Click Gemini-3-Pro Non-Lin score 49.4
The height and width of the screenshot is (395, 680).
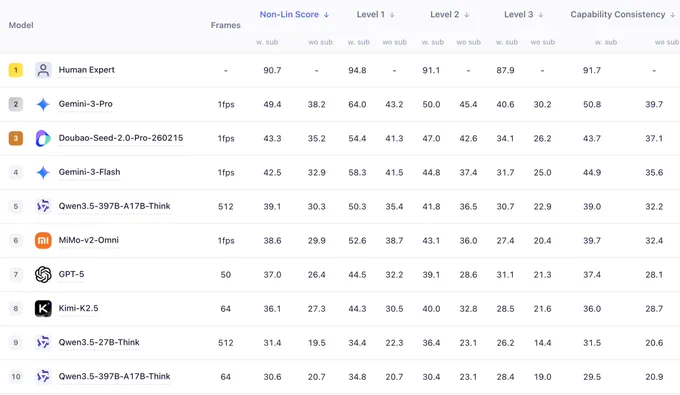point(272,104)
